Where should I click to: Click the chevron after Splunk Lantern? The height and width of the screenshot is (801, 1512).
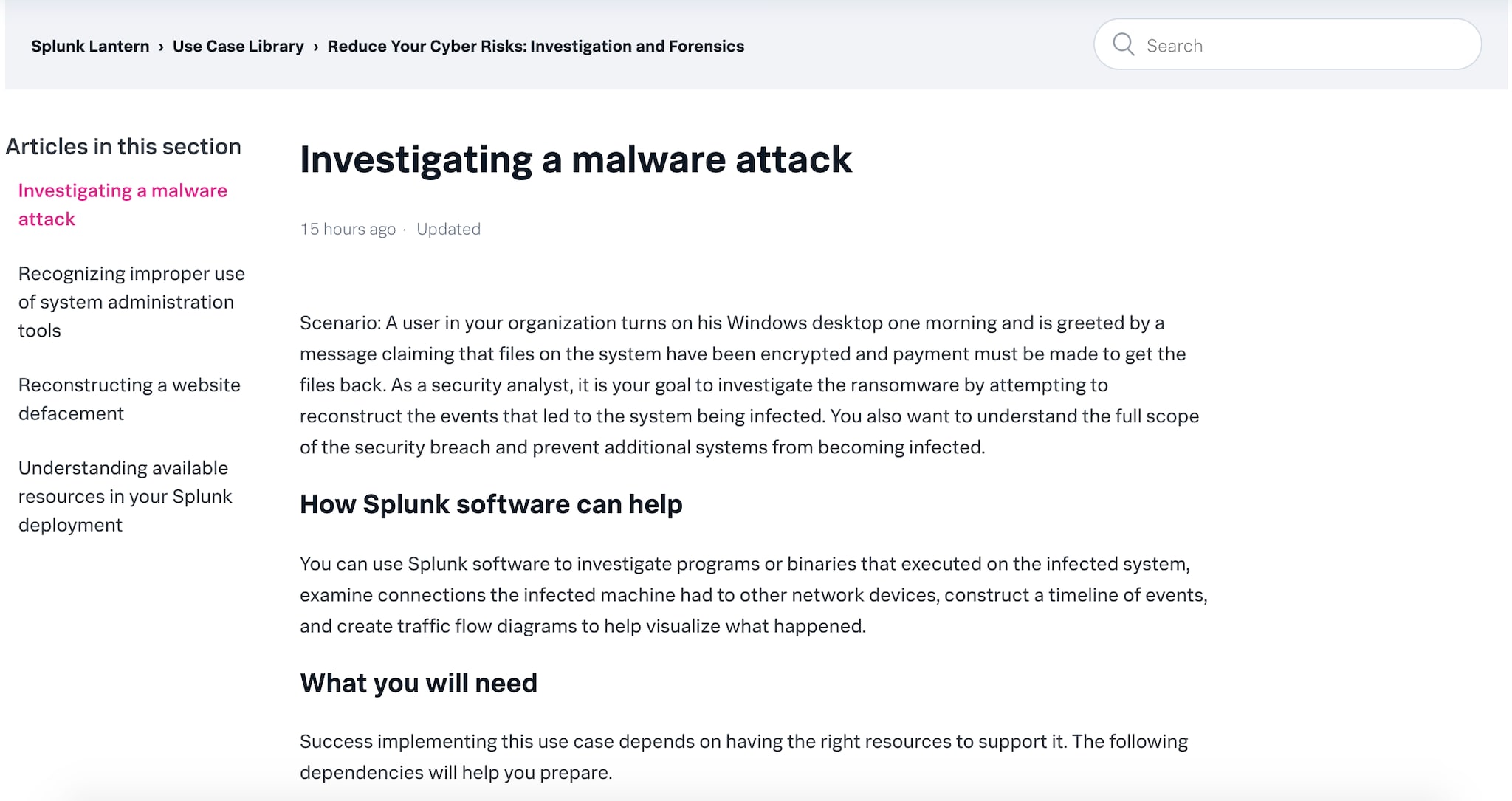pos(161,47)
